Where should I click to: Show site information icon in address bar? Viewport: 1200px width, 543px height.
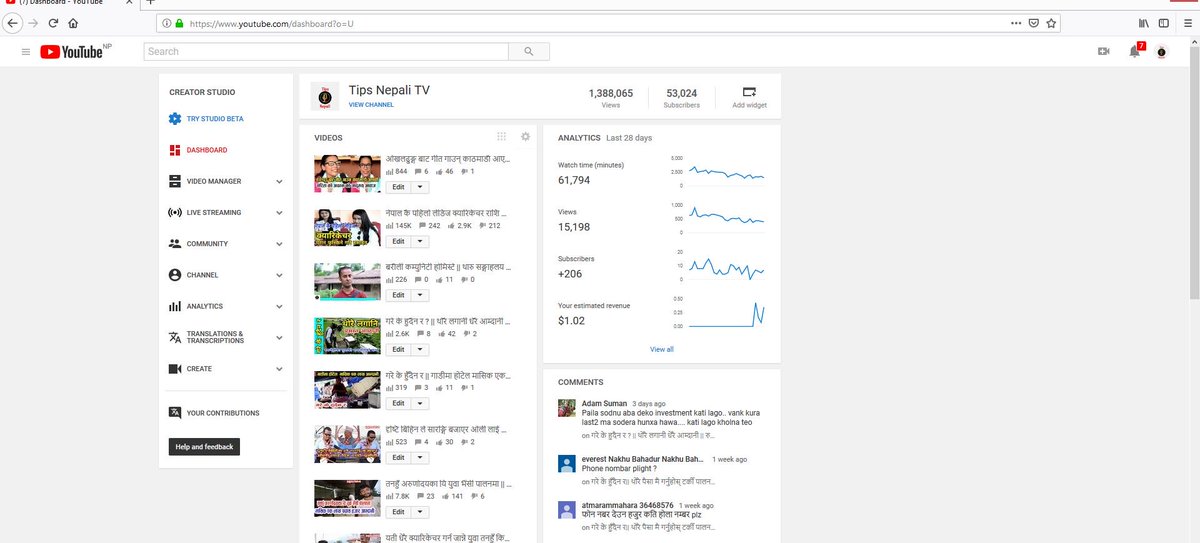(x=165, y=22)
